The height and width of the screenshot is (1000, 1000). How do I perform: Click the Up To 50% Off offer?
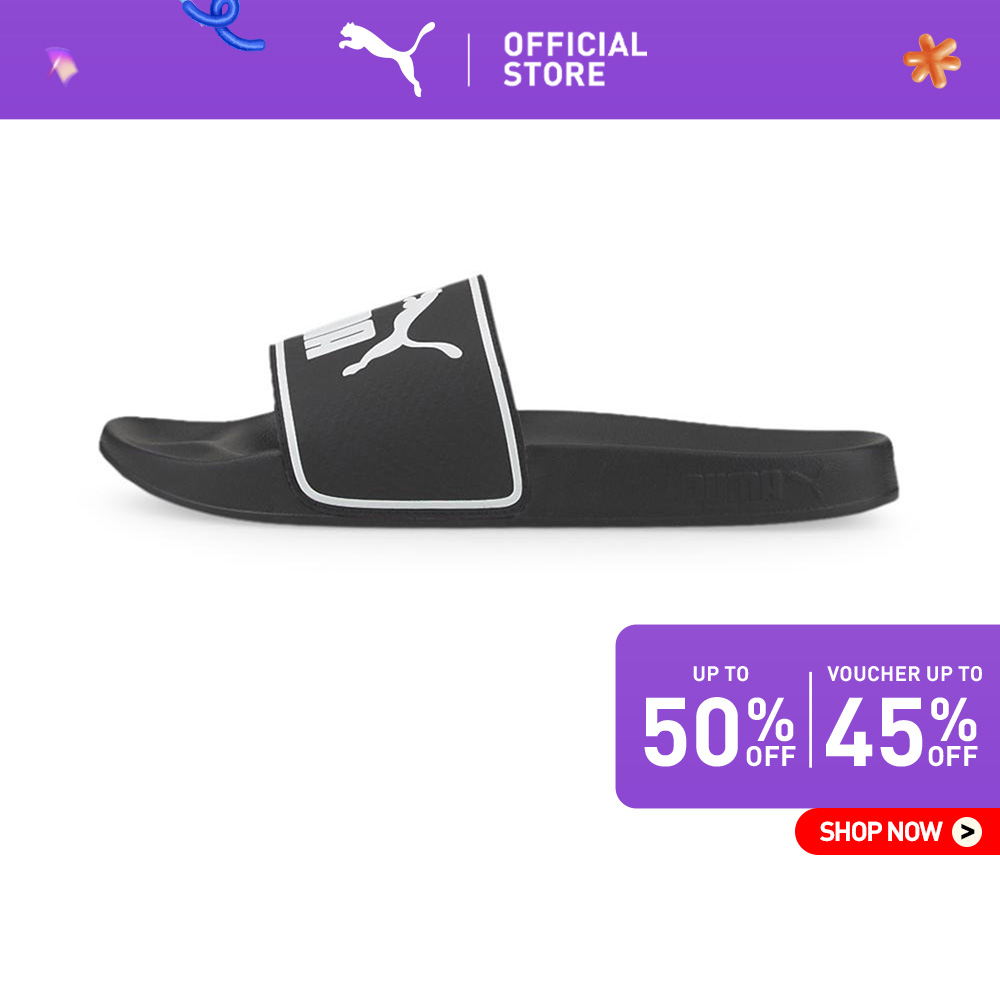pyautogui.click(x=719, y=716)
